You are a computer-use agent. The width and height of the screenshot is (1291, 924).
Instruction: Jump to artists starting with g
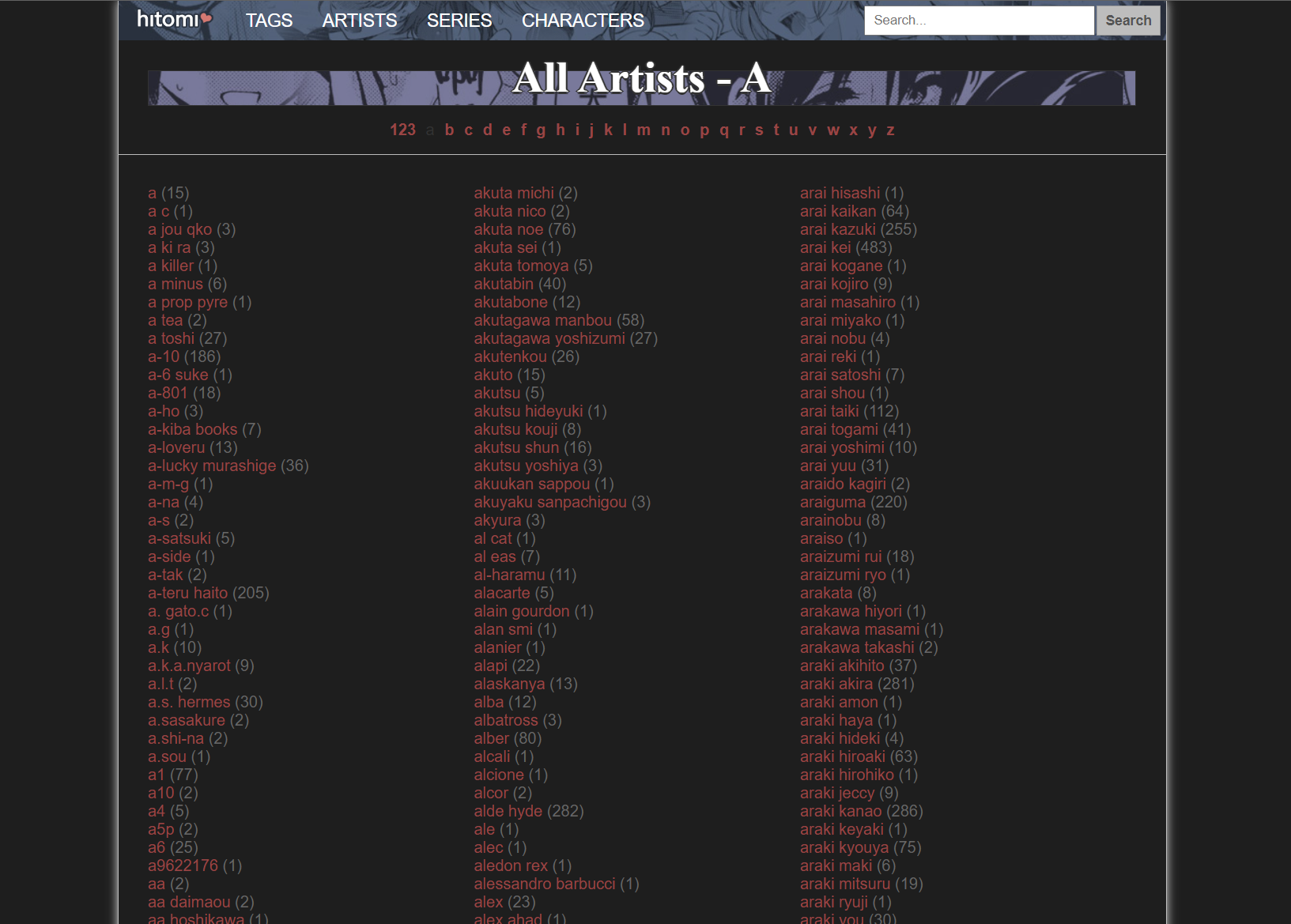tap(541, 130)
